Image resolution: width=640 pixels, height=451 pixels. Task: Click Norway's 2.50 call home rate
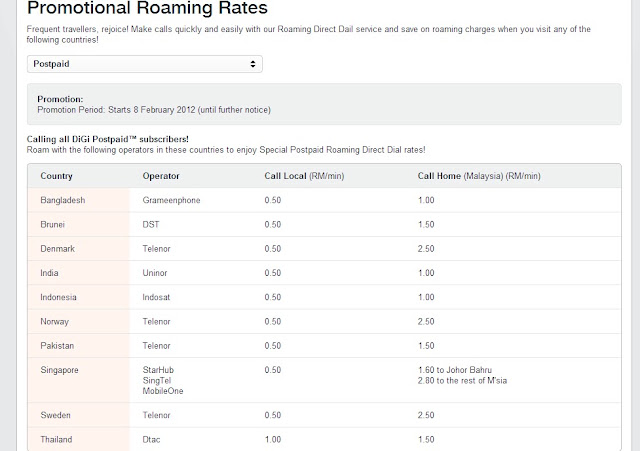click(x=426, y=322)
